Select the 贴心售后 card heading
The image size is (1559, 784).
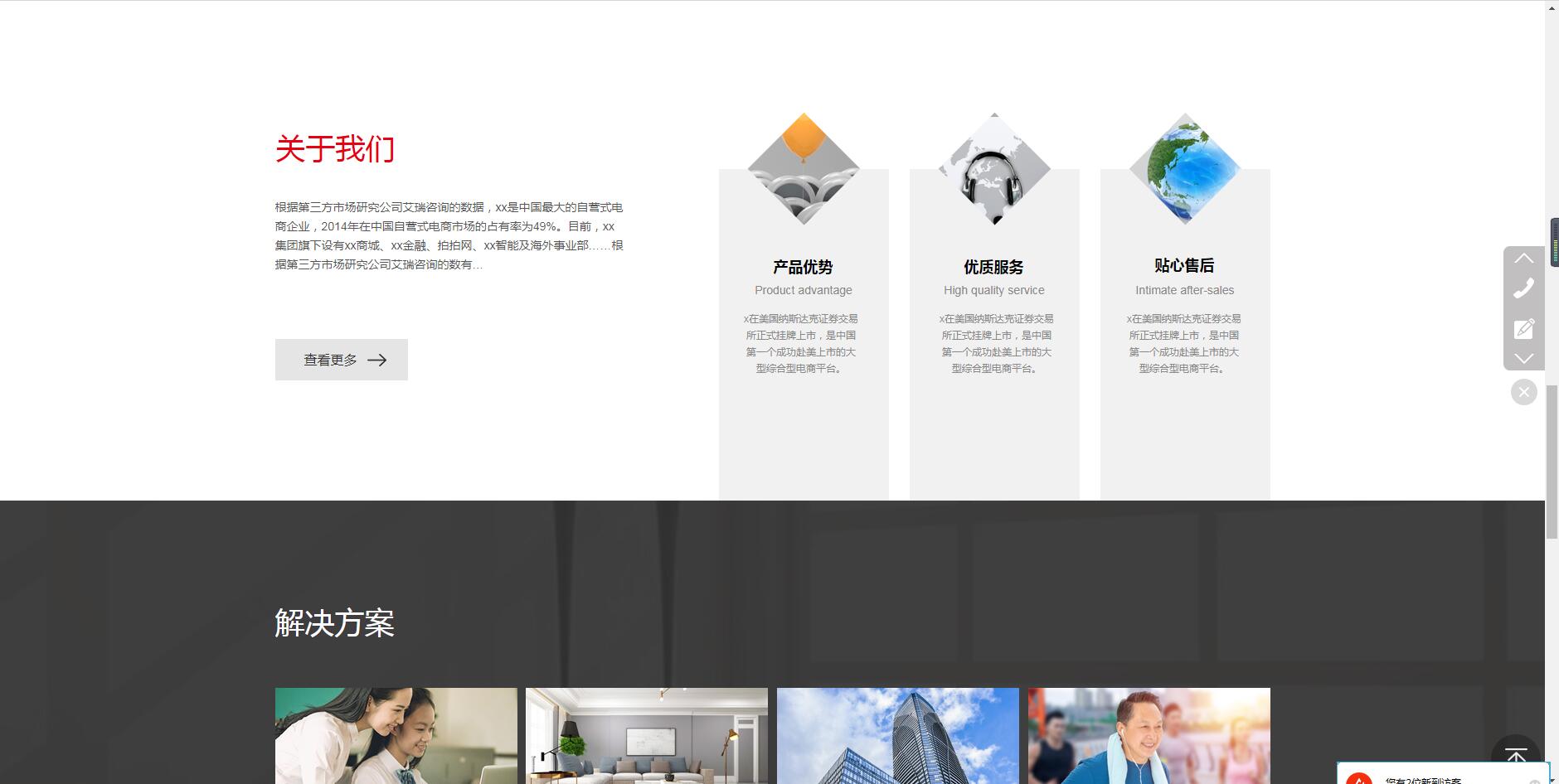click(x=1184, y=265)
